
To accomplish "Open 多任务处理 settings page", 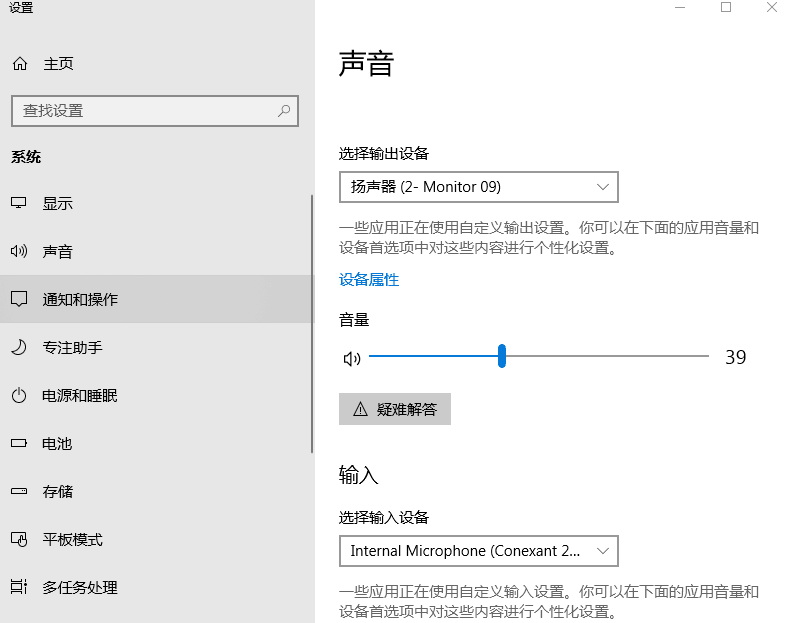I will pos(80,588).
